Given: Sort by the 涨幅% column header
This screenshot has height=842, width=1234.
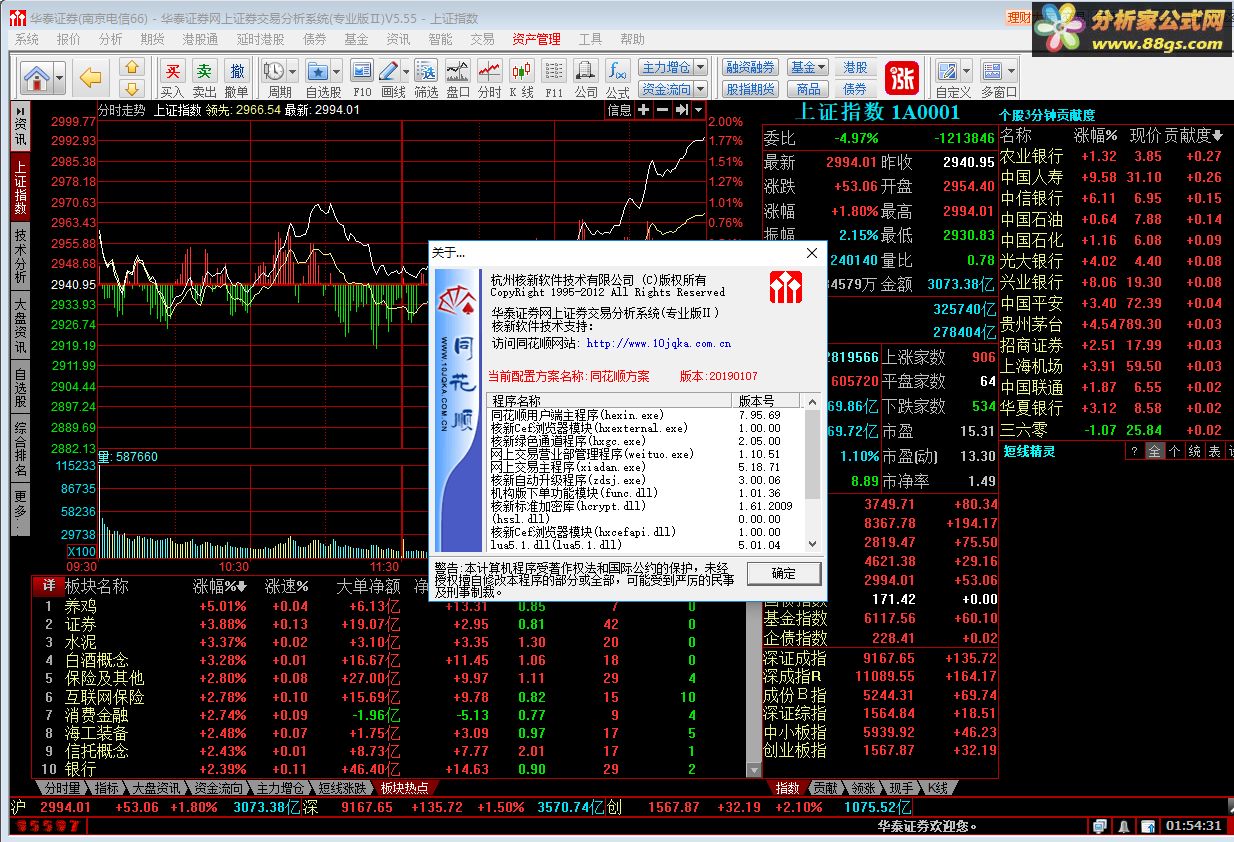Looking at the screenshot, I should [x=220, y=586].
